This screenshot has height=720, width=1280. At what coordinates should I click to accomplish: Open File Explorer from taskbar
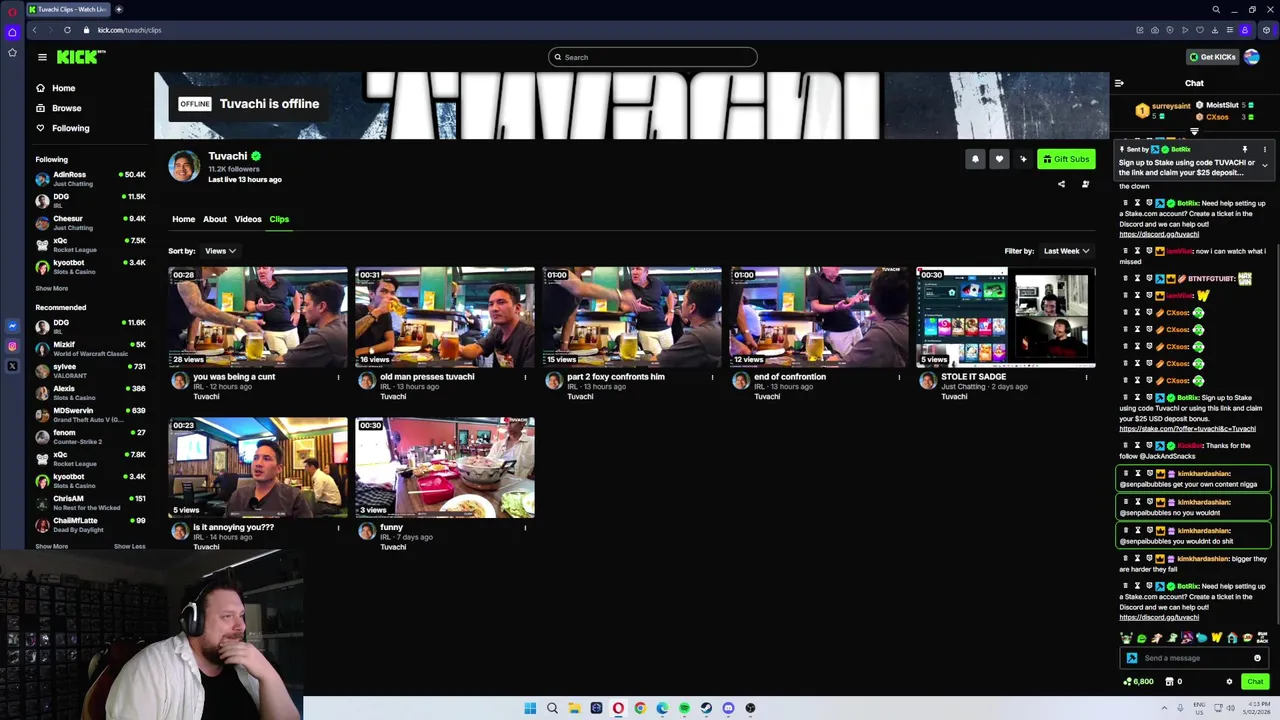(x=574, y=708)
